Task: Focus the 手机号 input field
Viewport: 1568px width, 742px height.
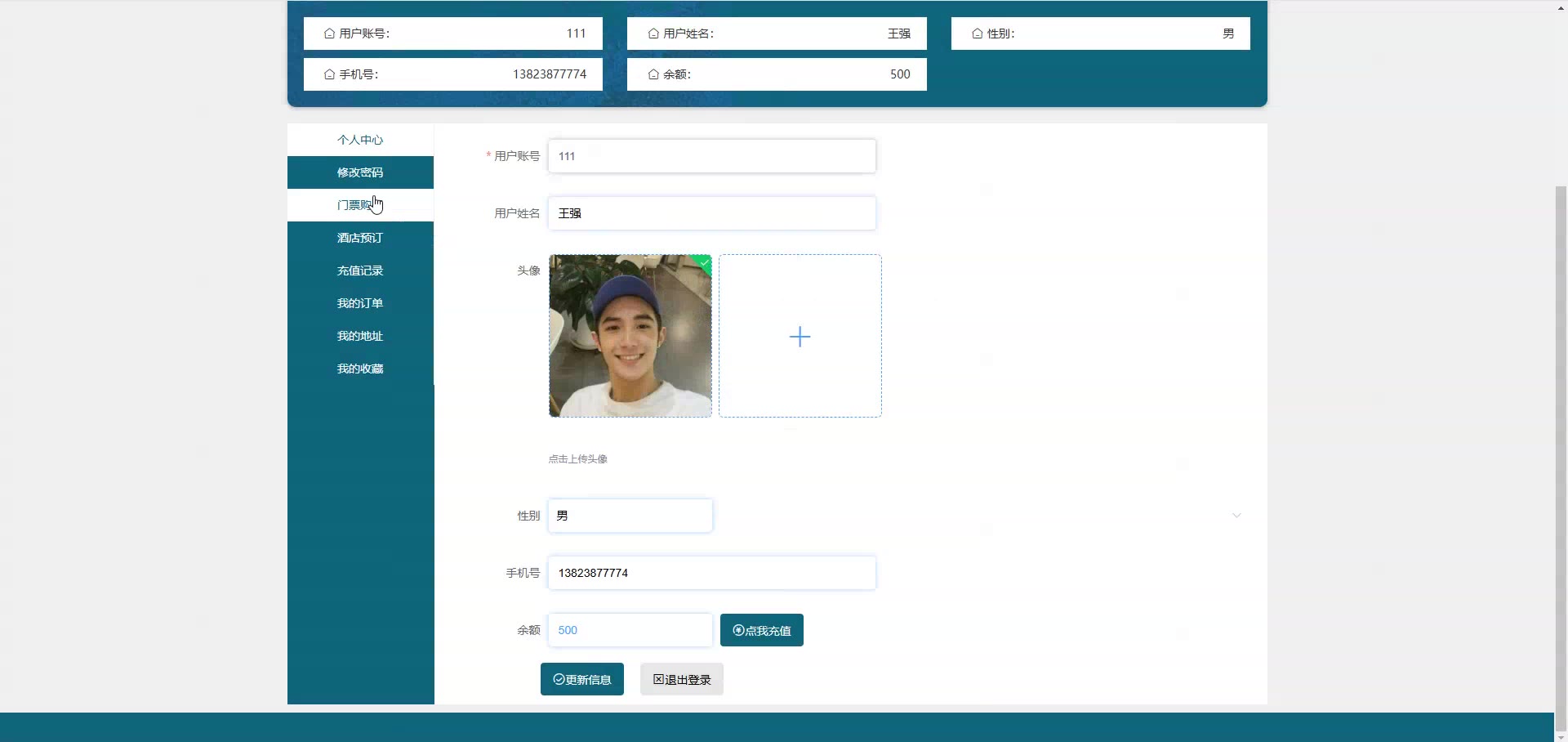Action: pos(711,573)
